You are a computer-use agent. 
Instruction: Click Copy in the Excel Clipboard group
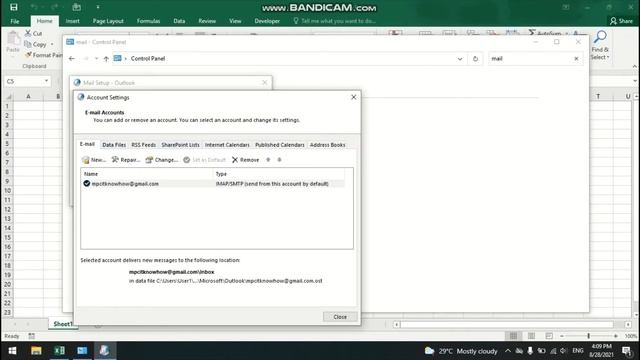[36, 44]
